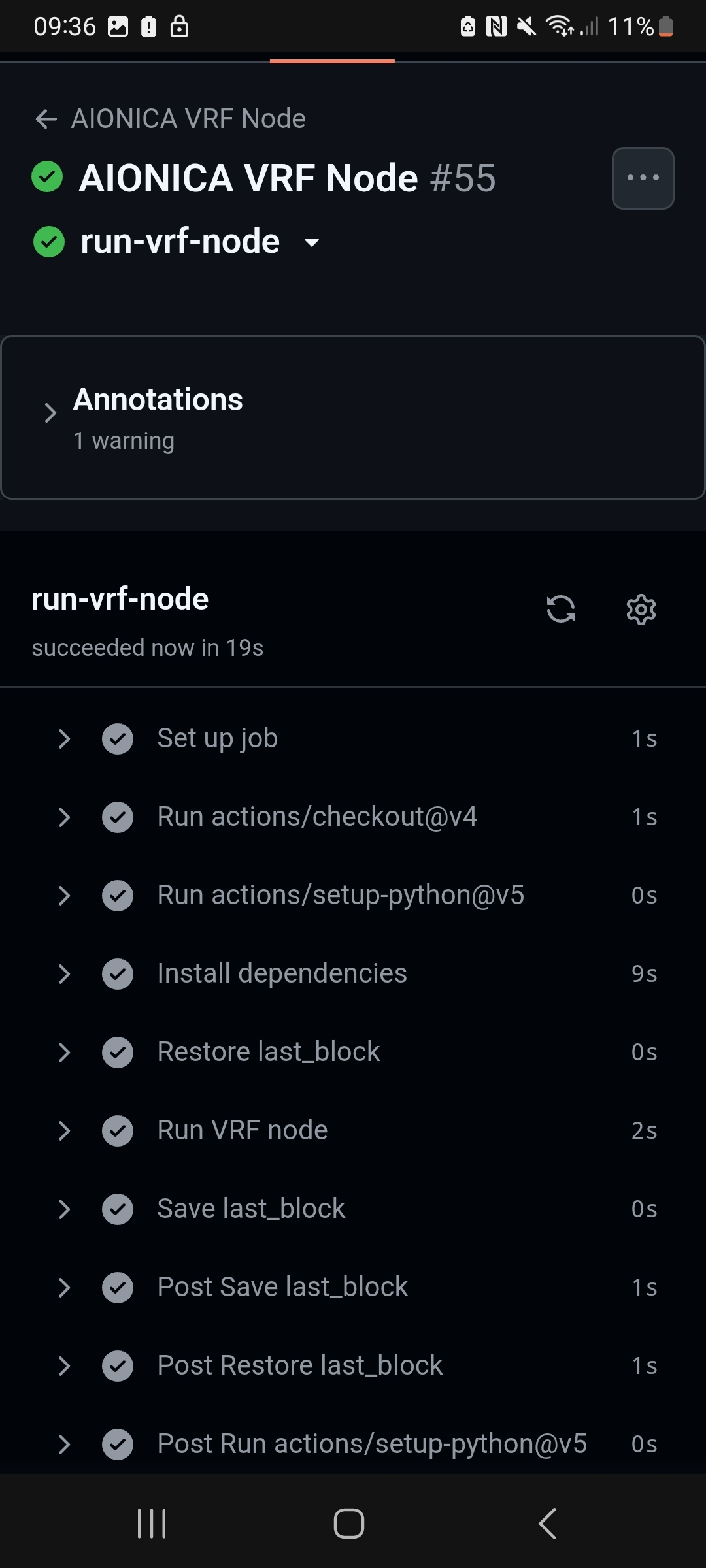Open the Save last_block step
This screenshot has width=706, height=1568.
tap(251, 1209)
